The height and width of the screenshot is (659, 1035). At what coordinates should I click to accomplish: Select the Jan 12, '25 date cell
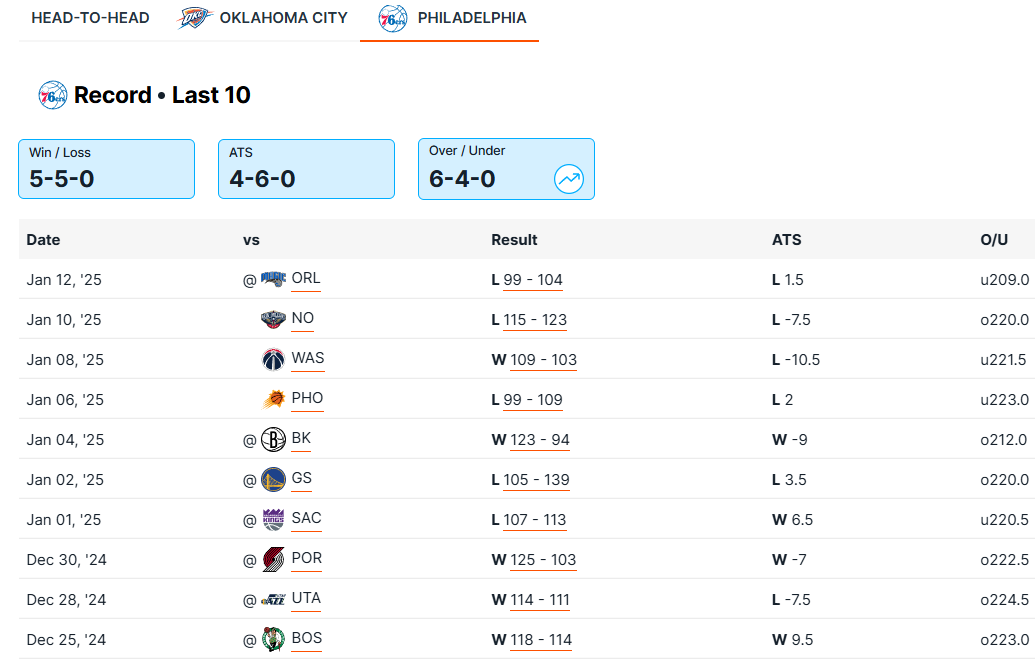click(64, 280)
